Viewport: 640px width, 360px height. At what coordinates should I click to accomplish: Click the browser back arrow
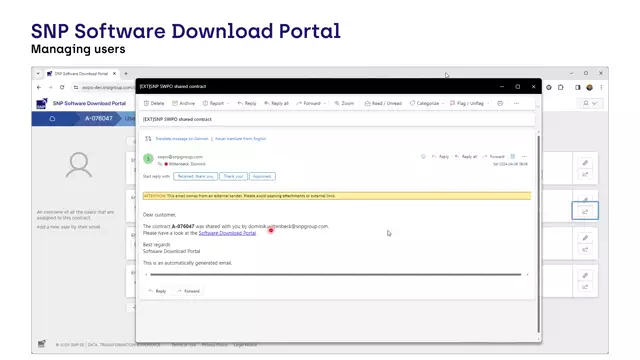39,87
